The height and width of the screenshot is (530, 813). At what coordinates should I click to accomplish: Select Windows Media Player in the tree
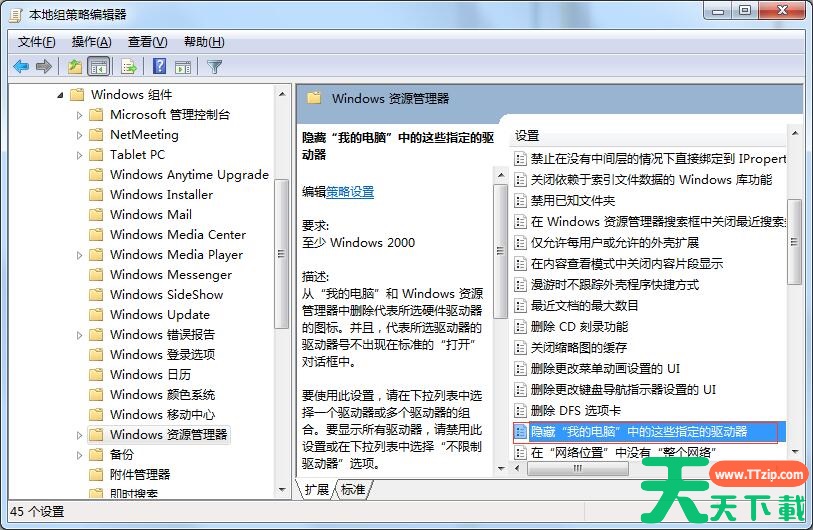point(176,255)
